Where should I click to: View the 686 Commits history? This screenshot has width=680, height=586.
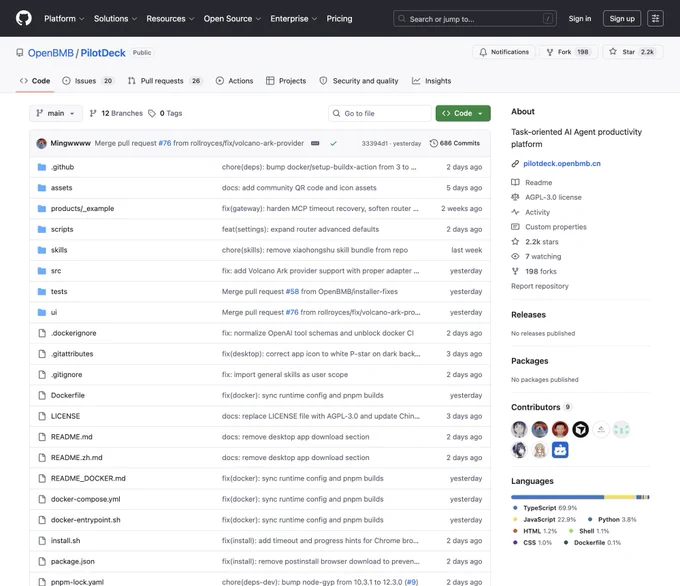pos(454,143)
